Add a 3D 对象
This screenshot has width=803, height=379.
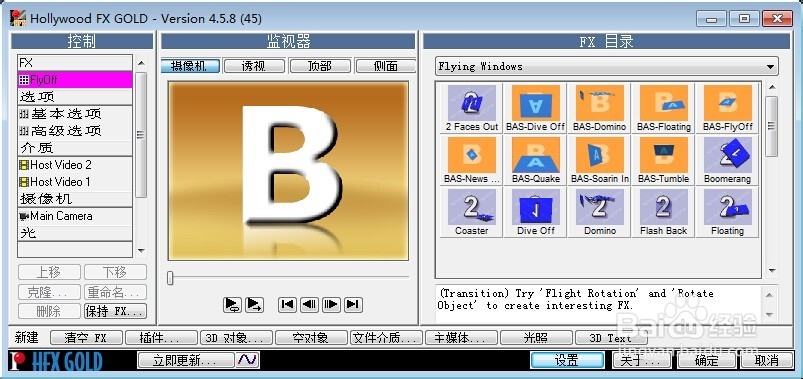(x=236, y=338)
